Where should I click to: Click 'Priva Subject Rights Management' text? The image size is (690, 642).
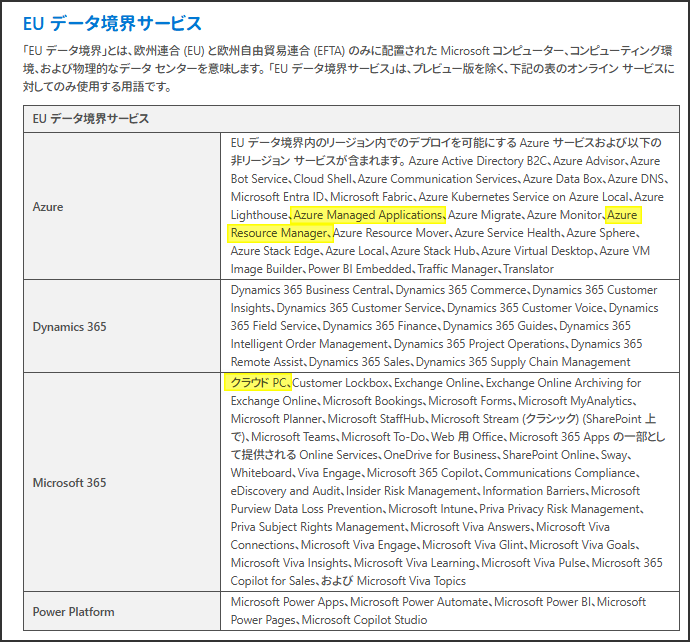click(317, 528)
